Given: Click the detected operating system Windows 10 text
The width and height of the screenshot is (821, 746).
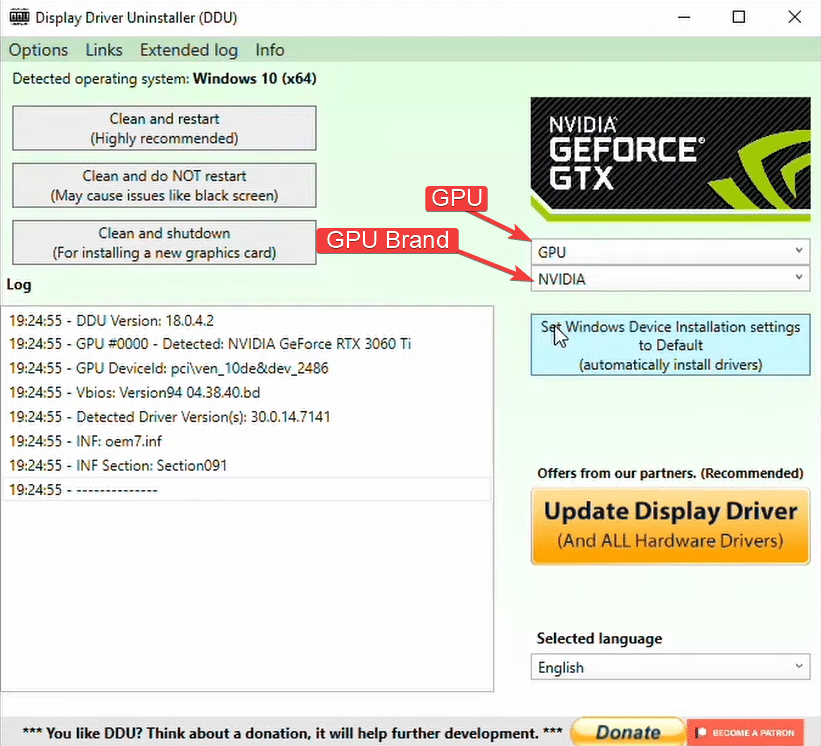Looking at the screenshot, I should point(164,79).
